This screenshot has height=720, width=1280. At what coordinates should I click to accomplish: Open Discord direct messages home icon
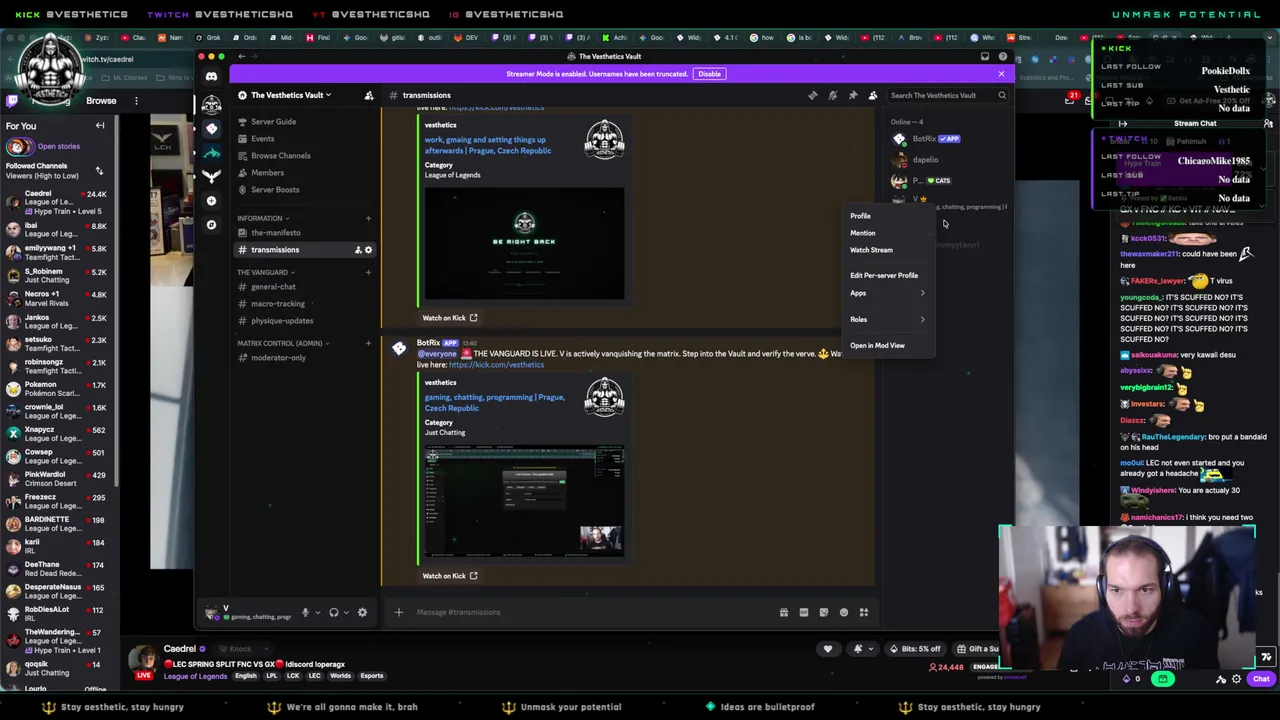tap(211, 76)
